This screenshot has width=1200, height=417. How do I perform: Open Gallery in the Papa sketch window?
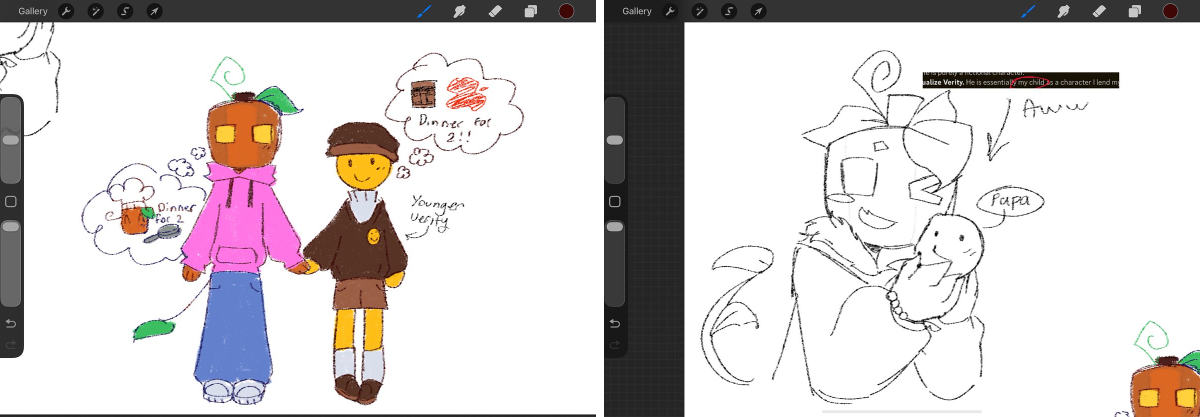(637, 11)
